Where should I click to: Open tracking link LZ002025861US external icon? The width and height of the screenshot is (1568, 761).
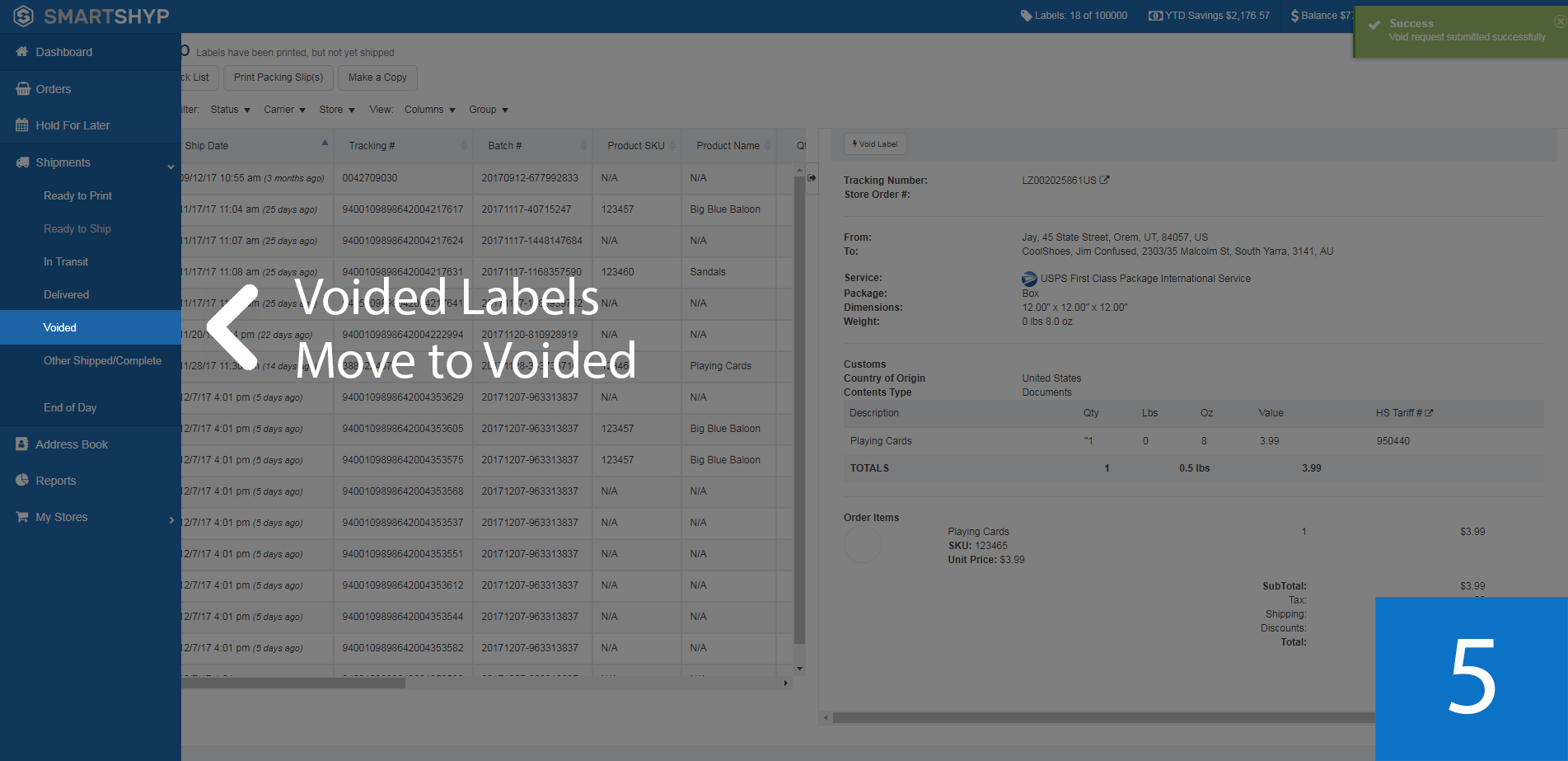(1105, 180)
